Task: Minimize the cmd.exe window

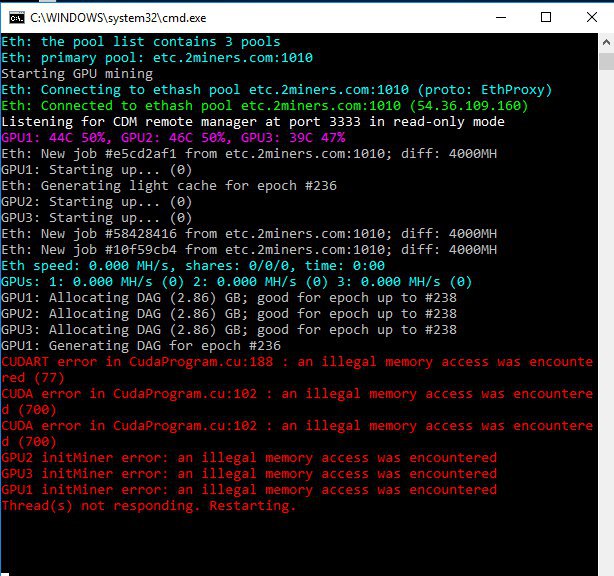Action: (x=501, y=18)
